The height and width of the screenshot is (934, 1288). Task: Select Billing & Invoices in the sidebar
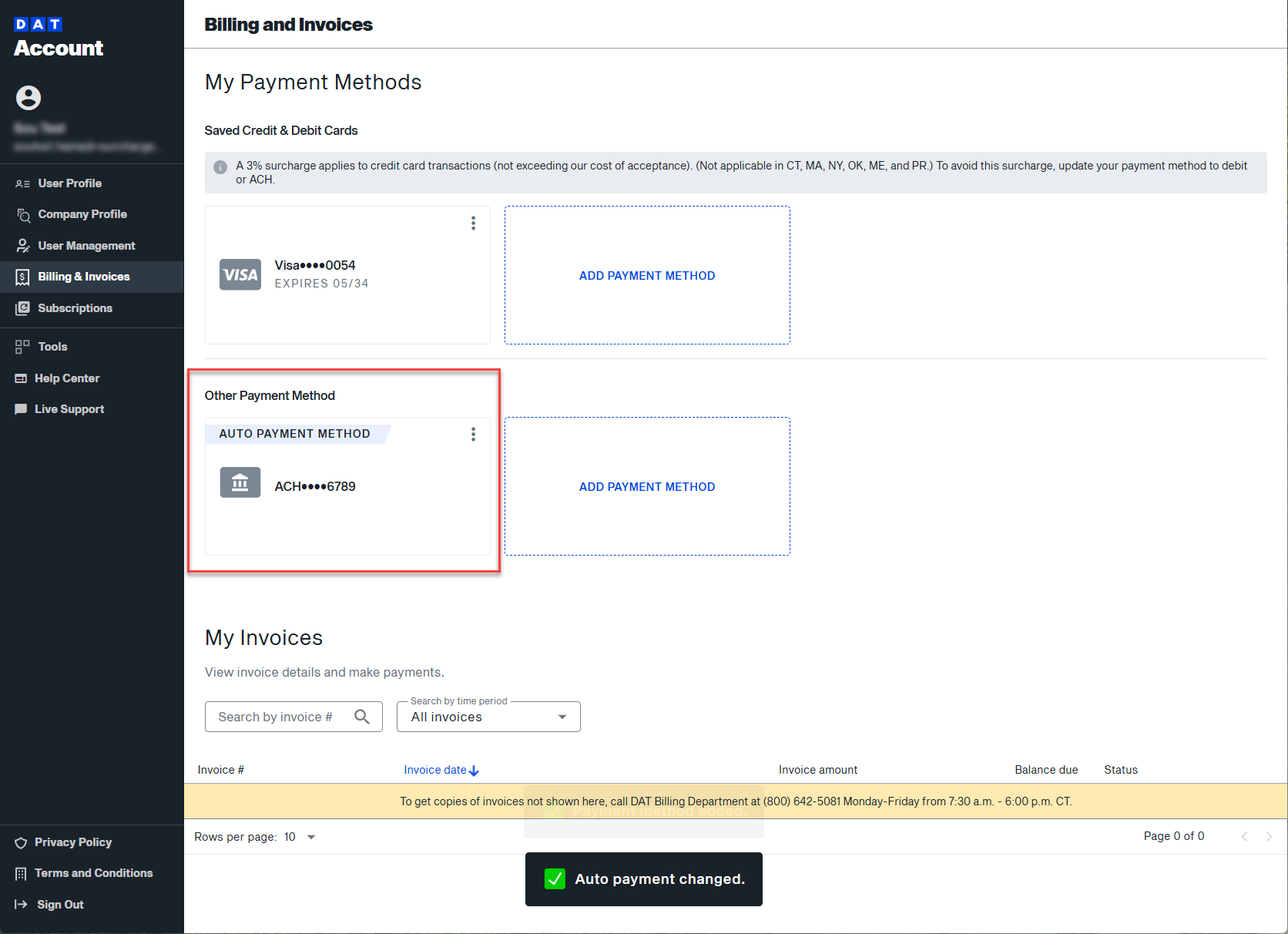coord(92,277)
